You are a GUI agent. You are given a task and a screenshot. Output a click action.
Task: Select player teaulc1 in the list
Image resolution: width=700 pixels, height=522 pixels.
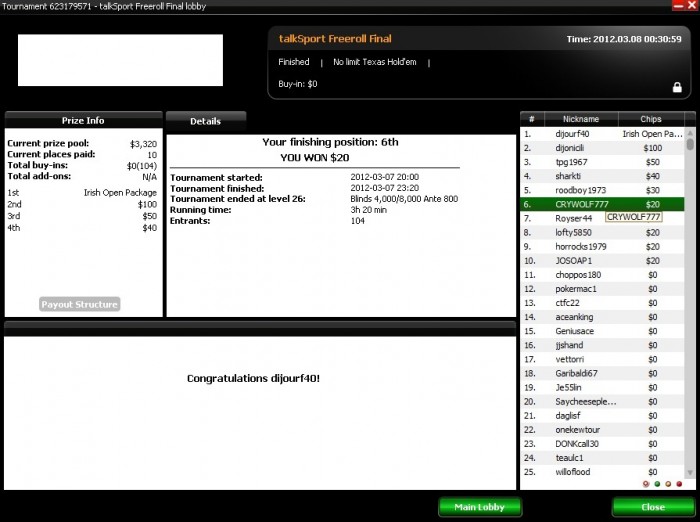tap(602, 458)
